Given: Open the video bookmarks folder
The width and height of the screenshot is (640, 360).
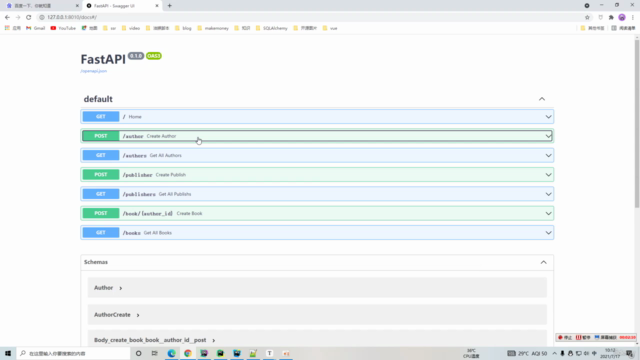Looking at the screenshot, I should pos(131,28).
